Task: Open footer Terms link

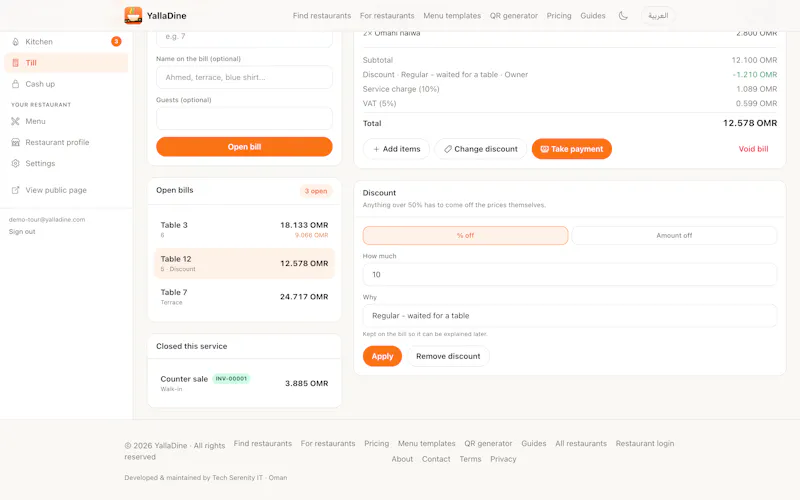Action: 470,459
